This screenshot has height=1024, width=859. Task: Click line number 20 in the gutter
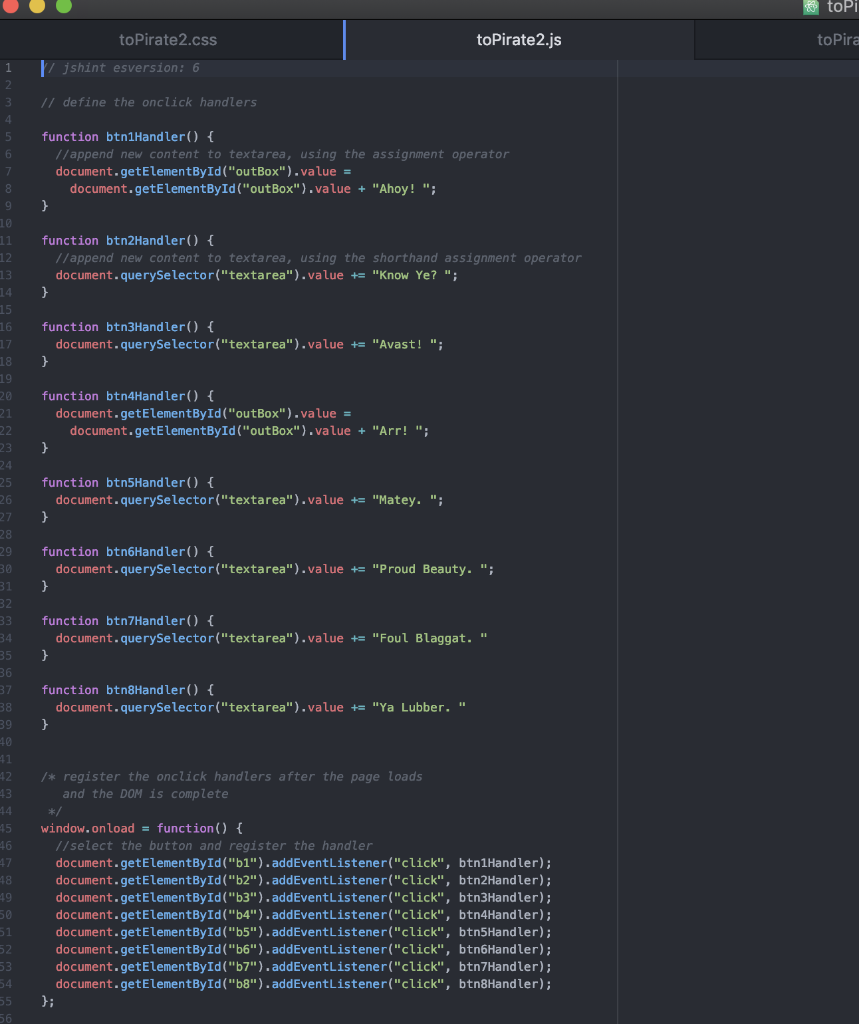[x=6, y=396]
